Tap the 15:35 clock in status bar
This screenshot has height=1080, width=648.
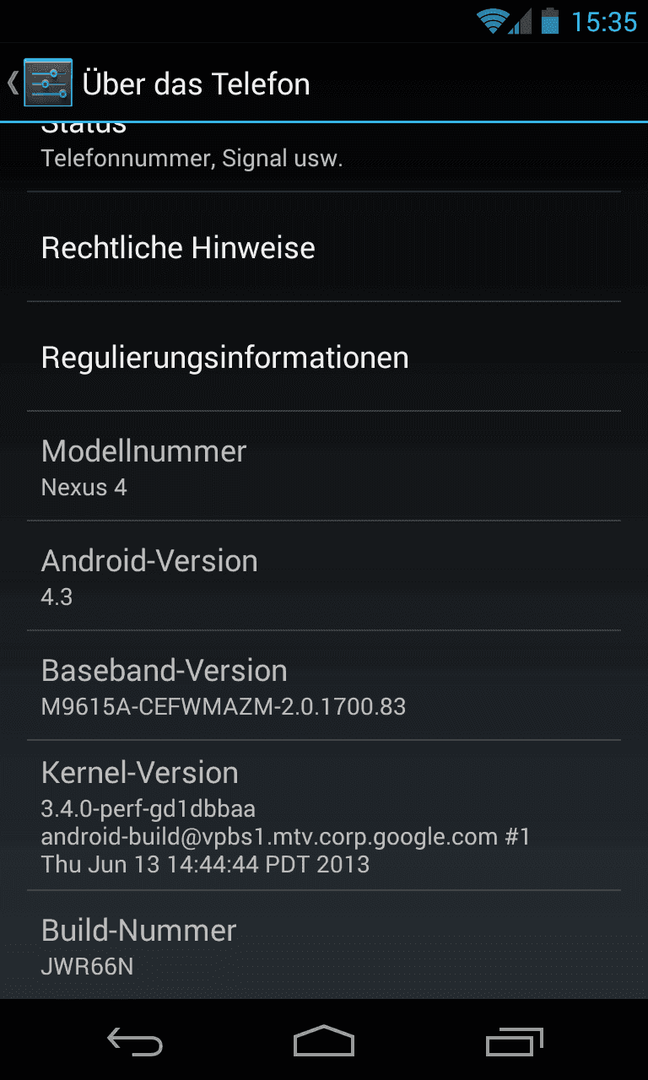604,21
